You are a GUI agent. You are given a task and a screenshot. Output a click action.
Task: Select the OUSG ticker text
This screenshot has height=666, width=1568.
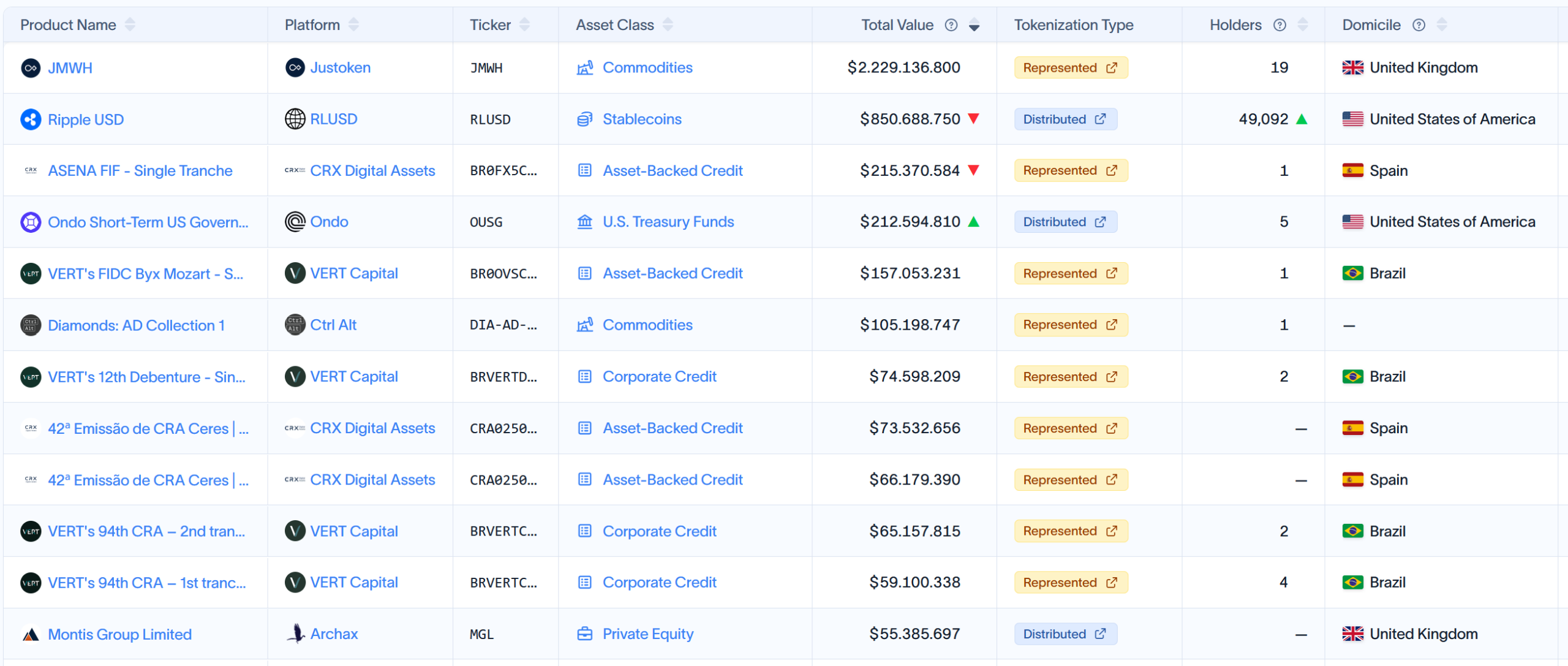coord(486,222)
